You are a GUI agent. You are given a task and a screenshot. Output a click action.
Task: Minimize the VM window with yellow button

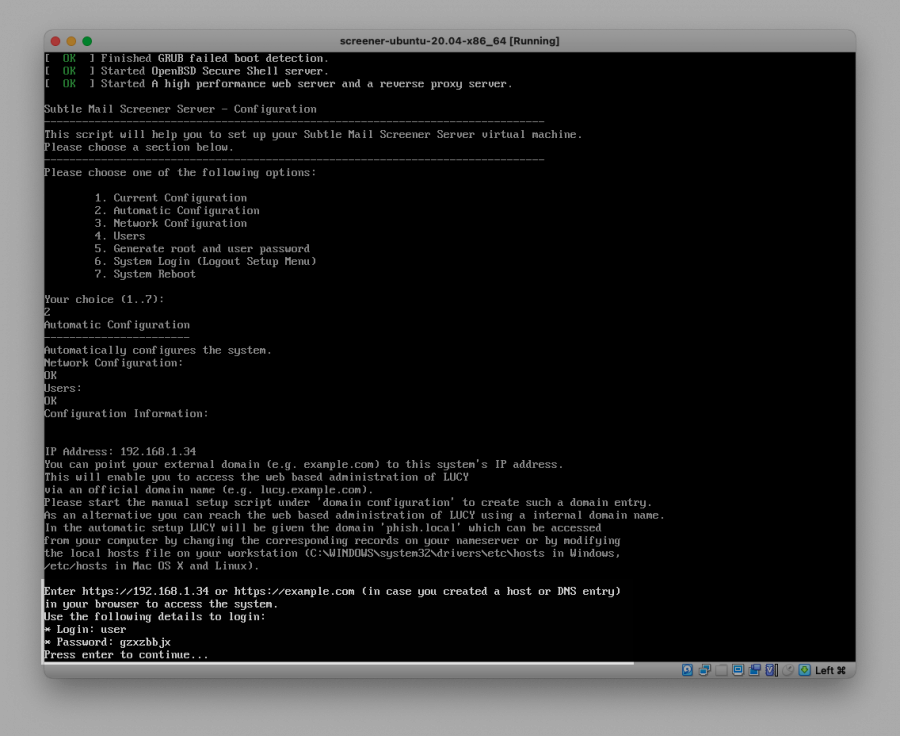tap(71, 41)
